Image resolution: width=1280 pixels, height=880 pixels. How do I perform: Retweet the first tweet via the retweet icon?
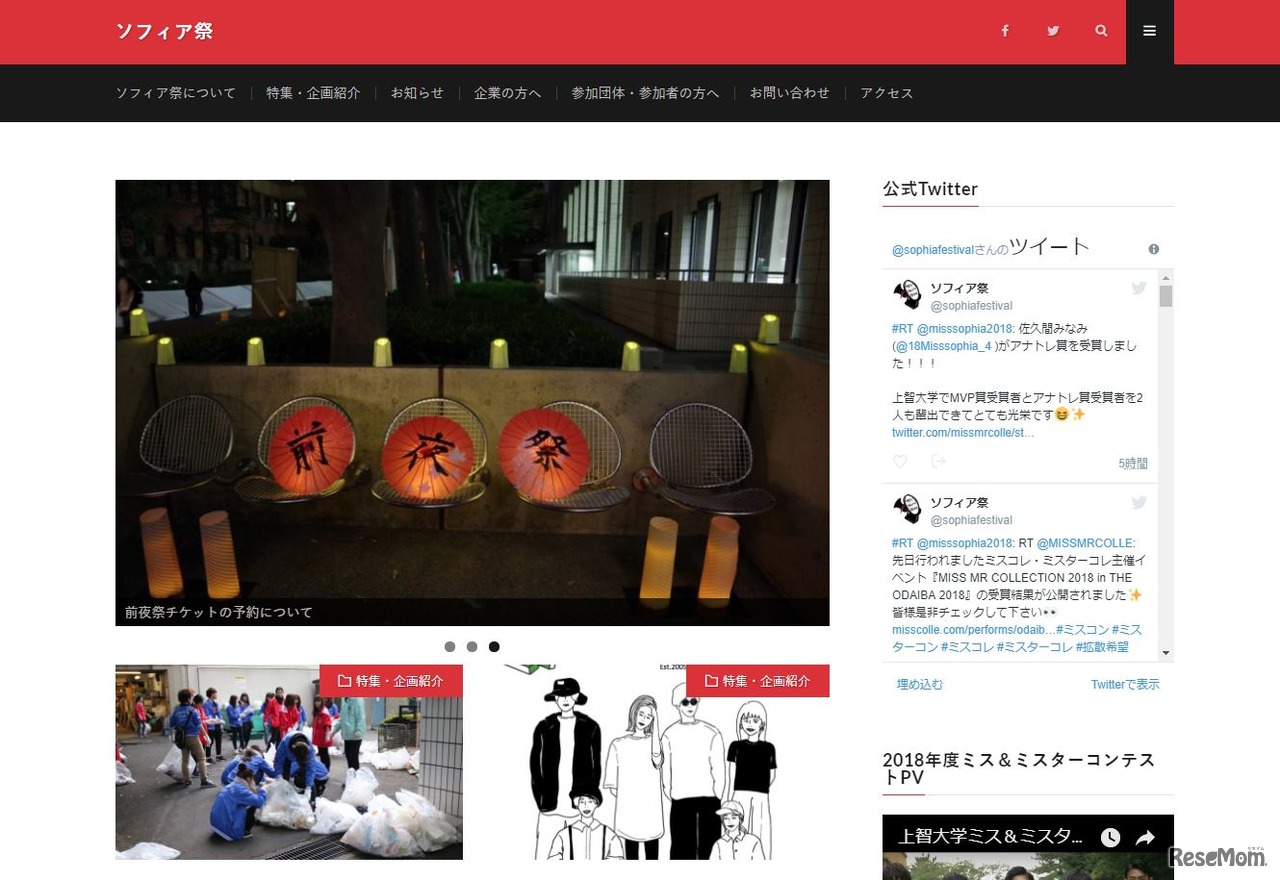tap(936, 461)
